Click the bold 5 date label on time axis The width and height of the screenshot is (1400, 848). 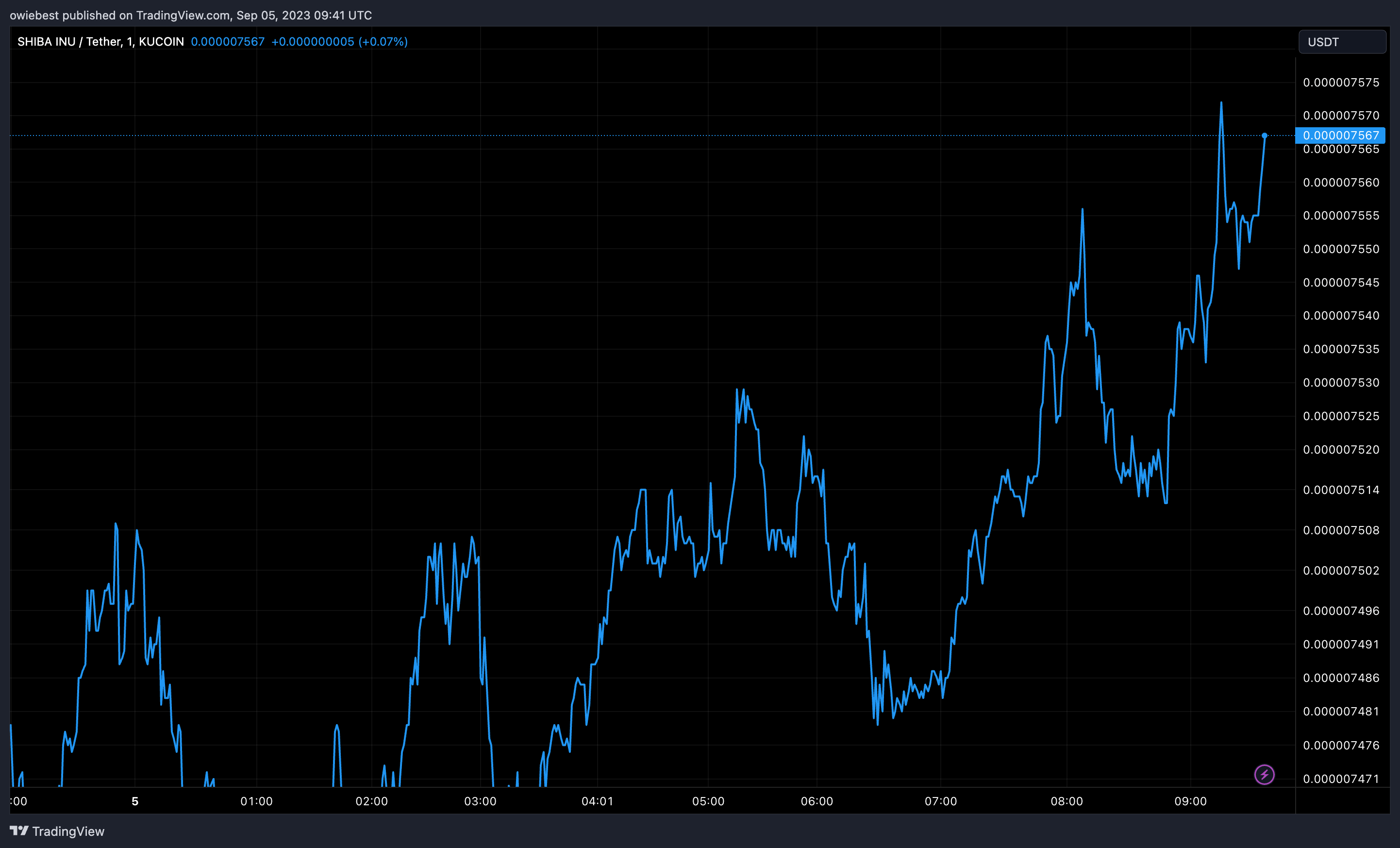pyautogui.click(x=134, y=801)
